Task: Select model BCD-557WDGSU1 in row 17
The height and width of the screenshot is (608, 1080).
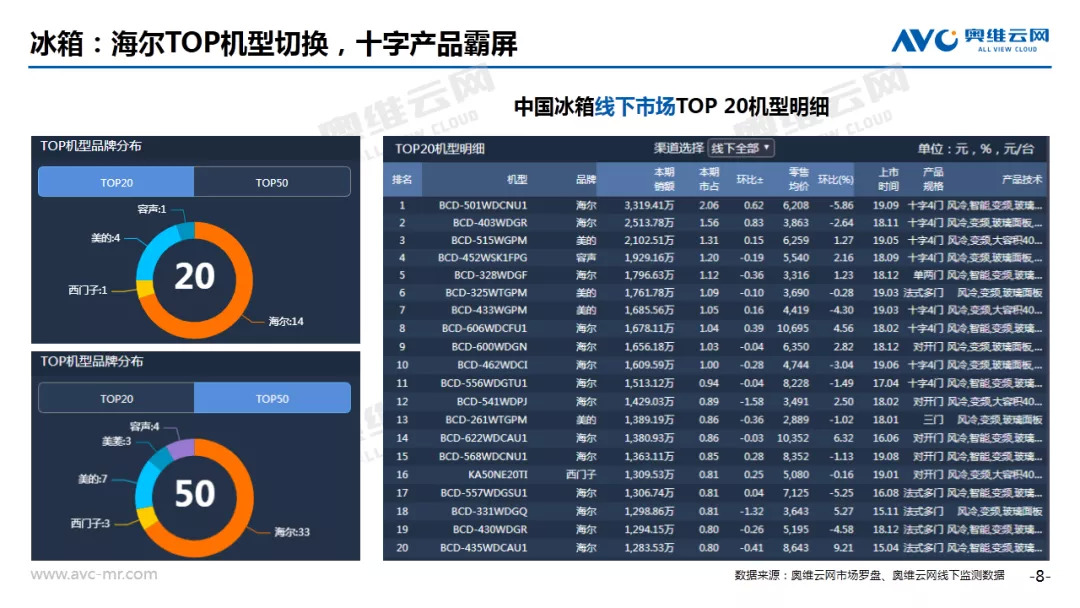Action: pyautogui.click(x=484, y=493)
